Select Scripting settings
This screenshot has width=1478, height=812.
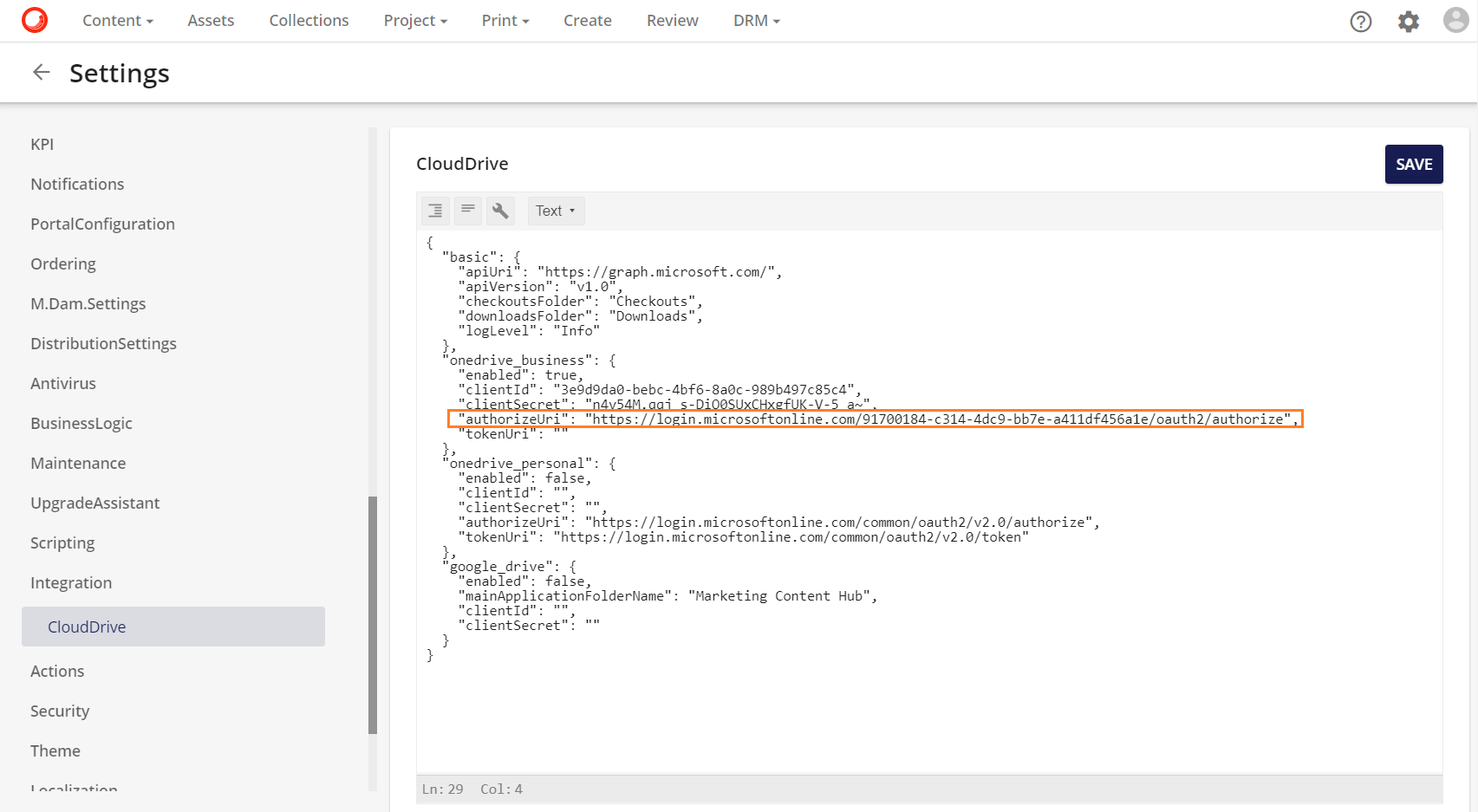tap(62, 542)
